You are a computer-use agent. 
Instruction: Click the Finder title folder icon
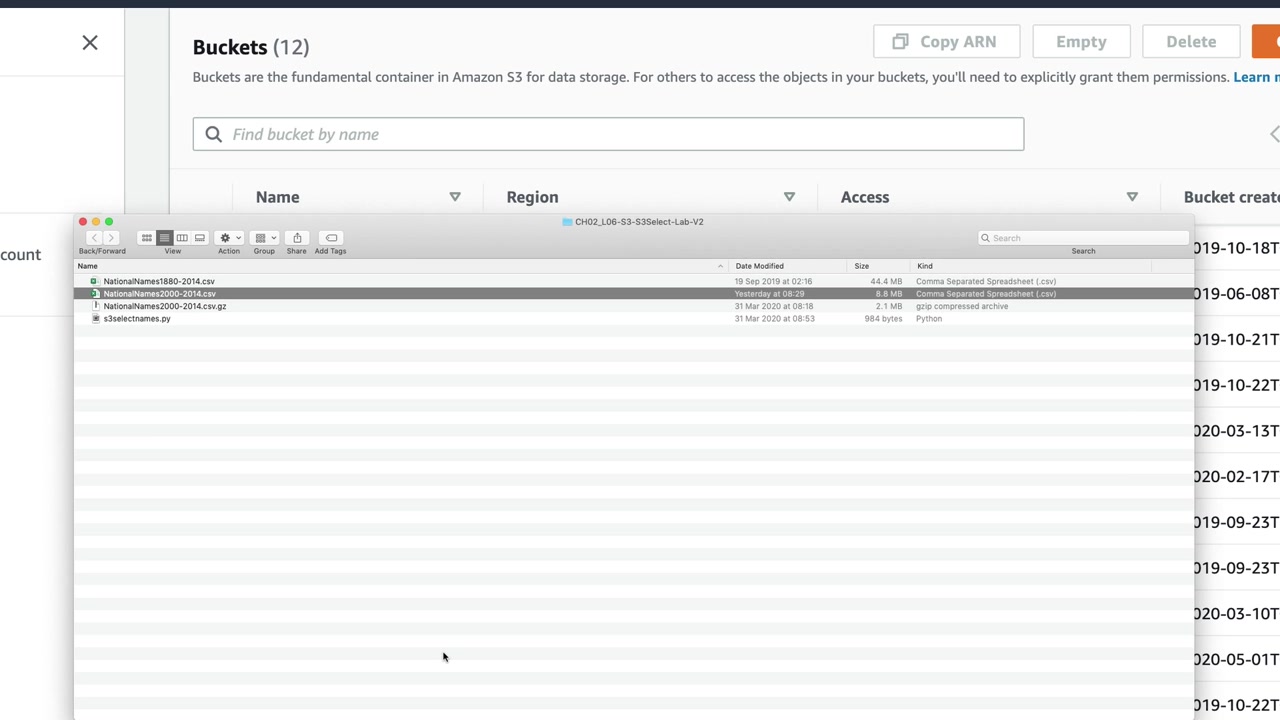(x=567, y=222)
